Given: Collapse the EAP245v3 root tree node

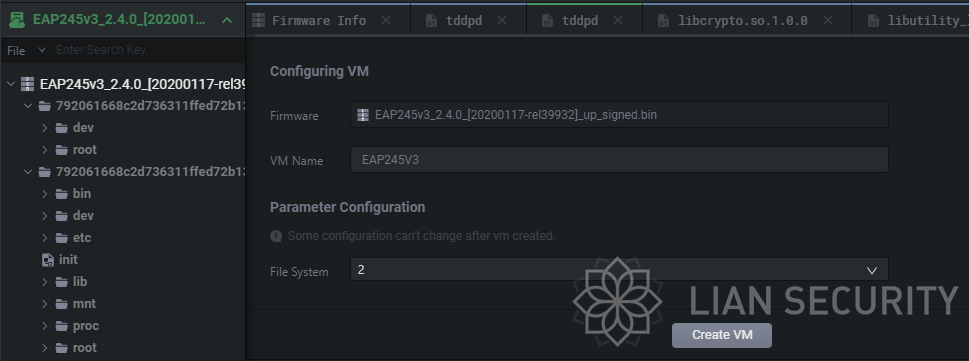Looking at the screenshot, I should point(11,83).
